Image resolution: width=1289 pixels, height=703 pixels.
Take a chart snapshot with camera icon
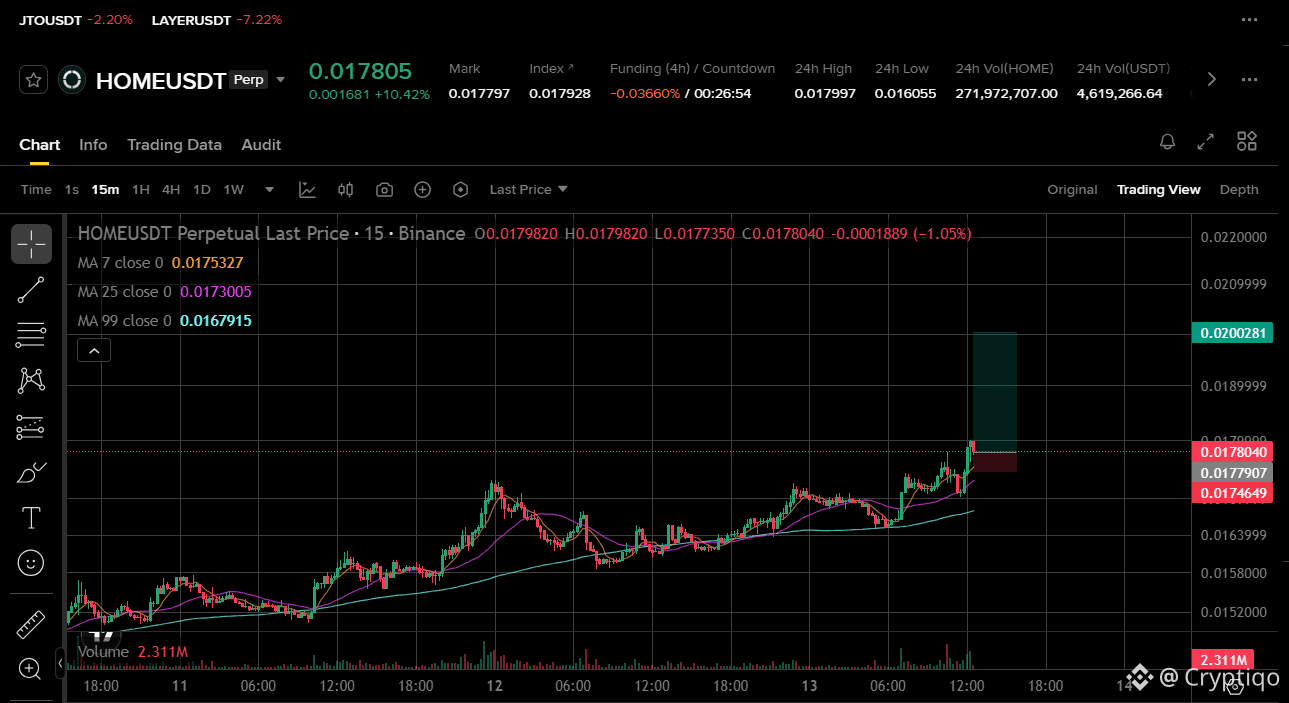pos(384,189)
